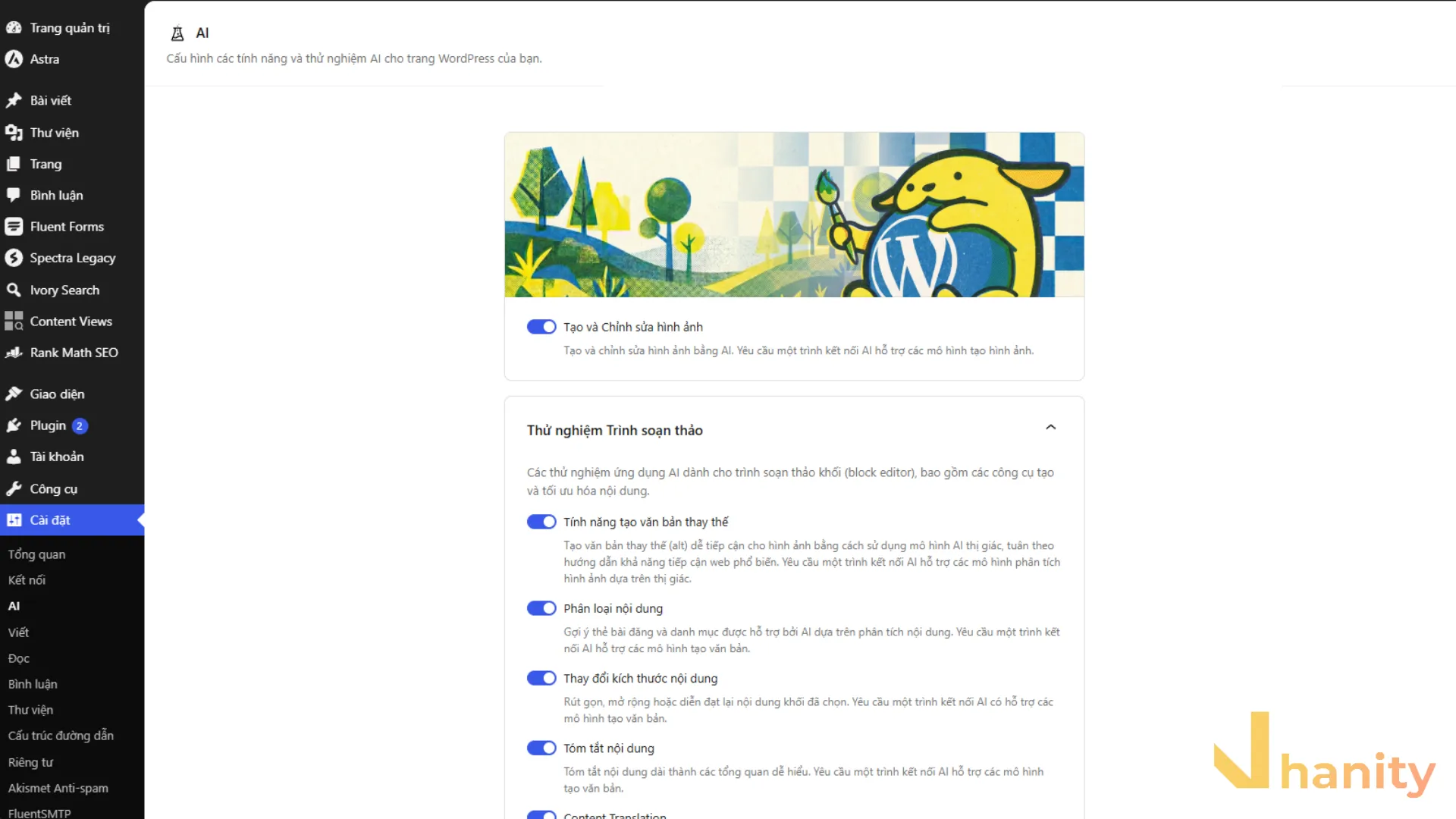
Task: Click the AI flask icon in header
Action: click(177, 33)
